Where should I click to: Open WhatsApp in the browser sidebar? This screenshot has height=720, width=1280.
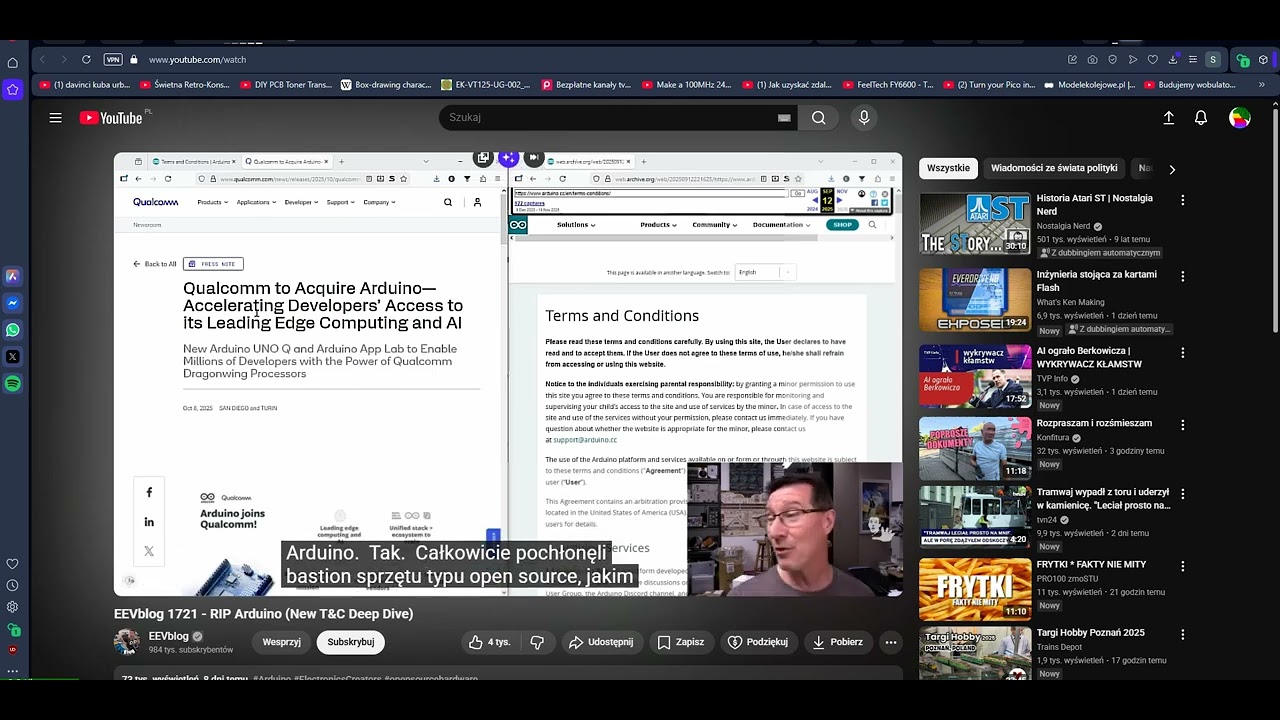(13, 330)
